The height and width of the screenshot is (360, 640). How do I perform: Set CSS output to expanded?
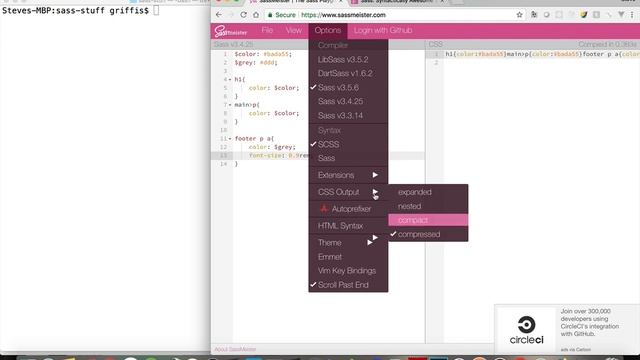click(x=428, y=192)
